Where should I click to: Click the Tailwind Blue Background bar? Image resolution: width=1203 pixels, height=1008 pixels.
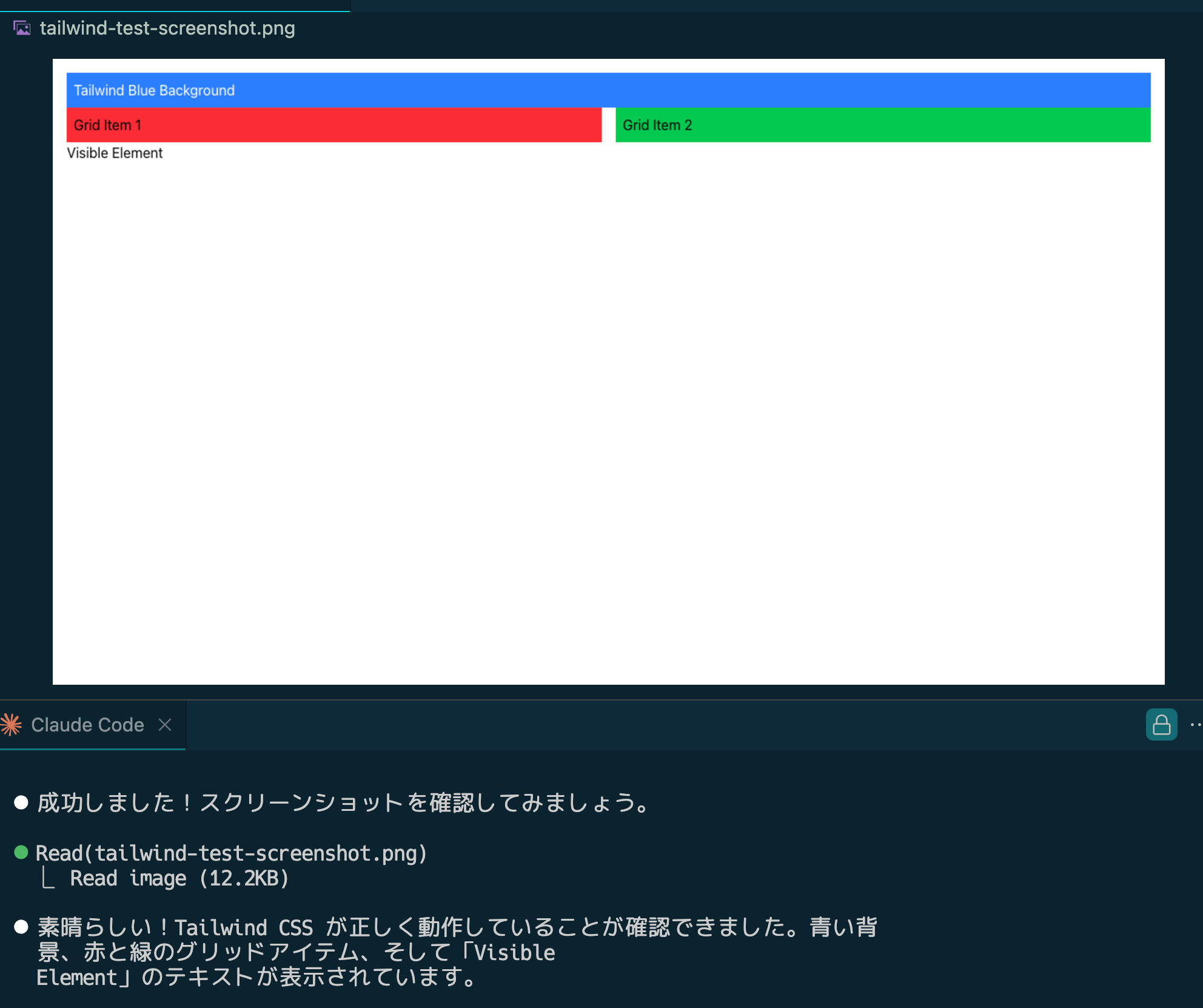608,90
